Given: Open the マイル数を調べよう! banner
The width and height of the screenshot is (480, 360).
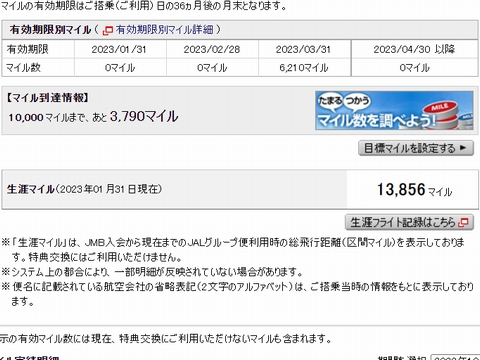Looking at the screenshot, I should pos(394,110).
